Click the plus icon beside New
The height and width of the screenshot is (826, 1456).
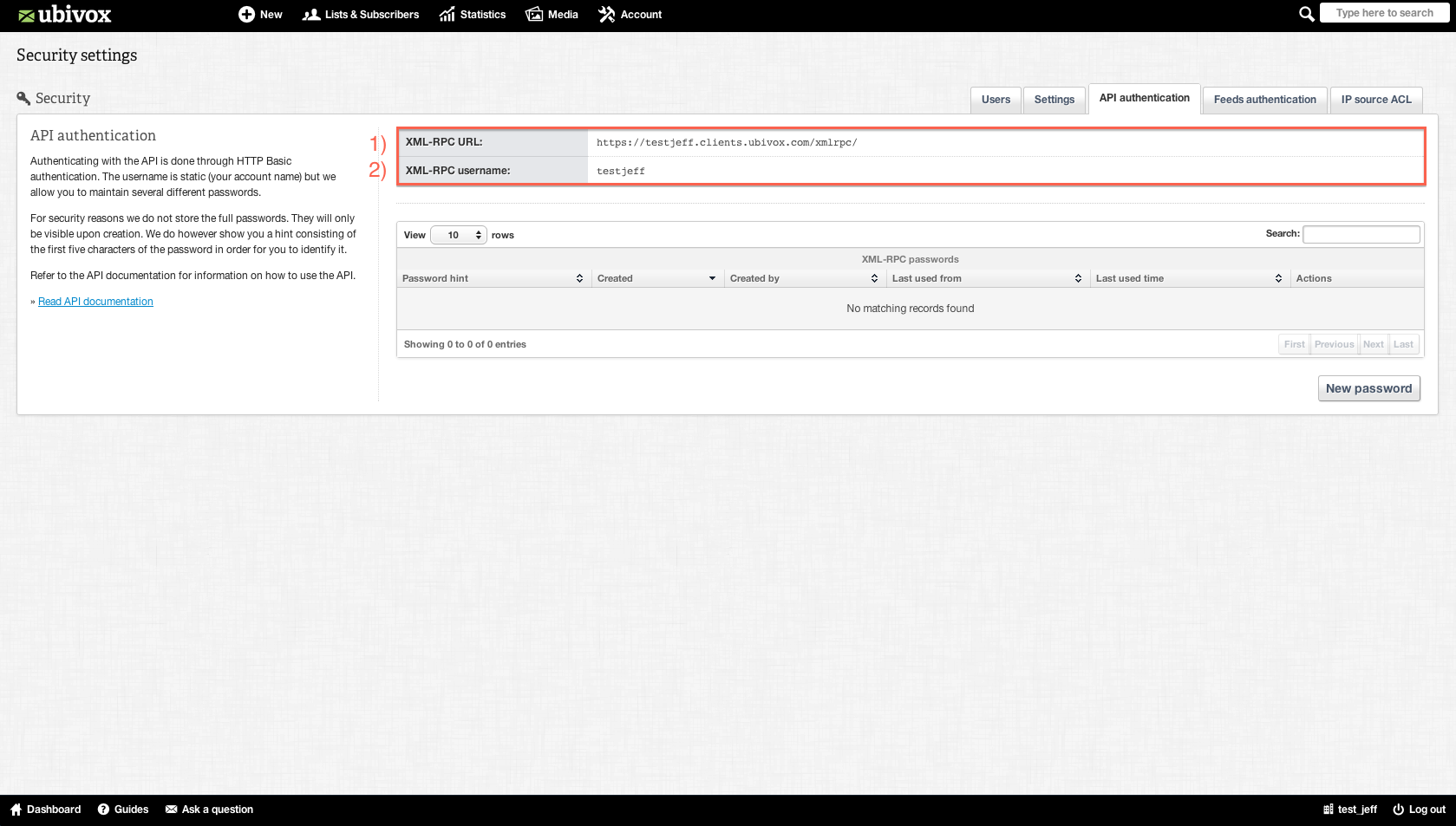(246, 14)
